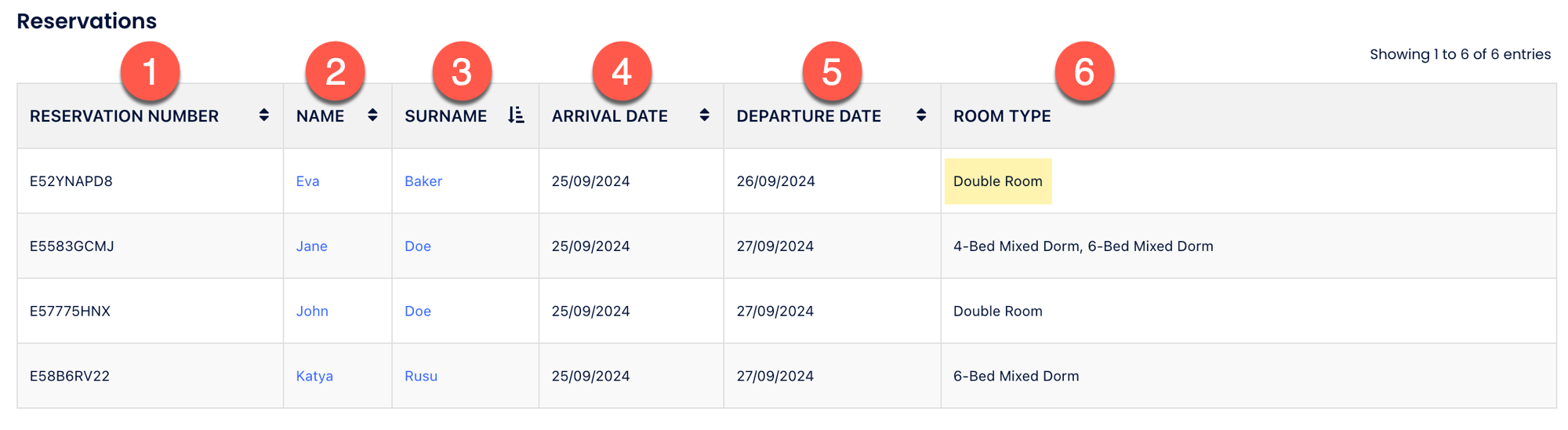Screen dimensions: 1568x430
Task: Click red annotation badge number 6
Action: pyautogui.click(x=1084, y=71)
